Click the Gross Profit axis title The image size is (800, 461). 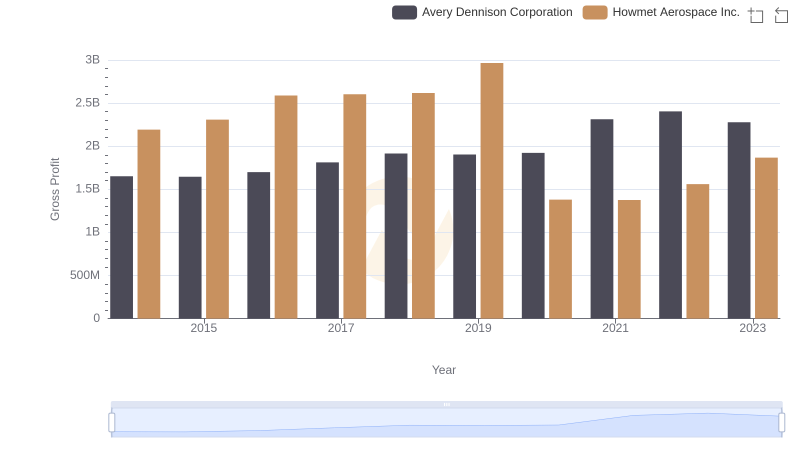[55, 189]
